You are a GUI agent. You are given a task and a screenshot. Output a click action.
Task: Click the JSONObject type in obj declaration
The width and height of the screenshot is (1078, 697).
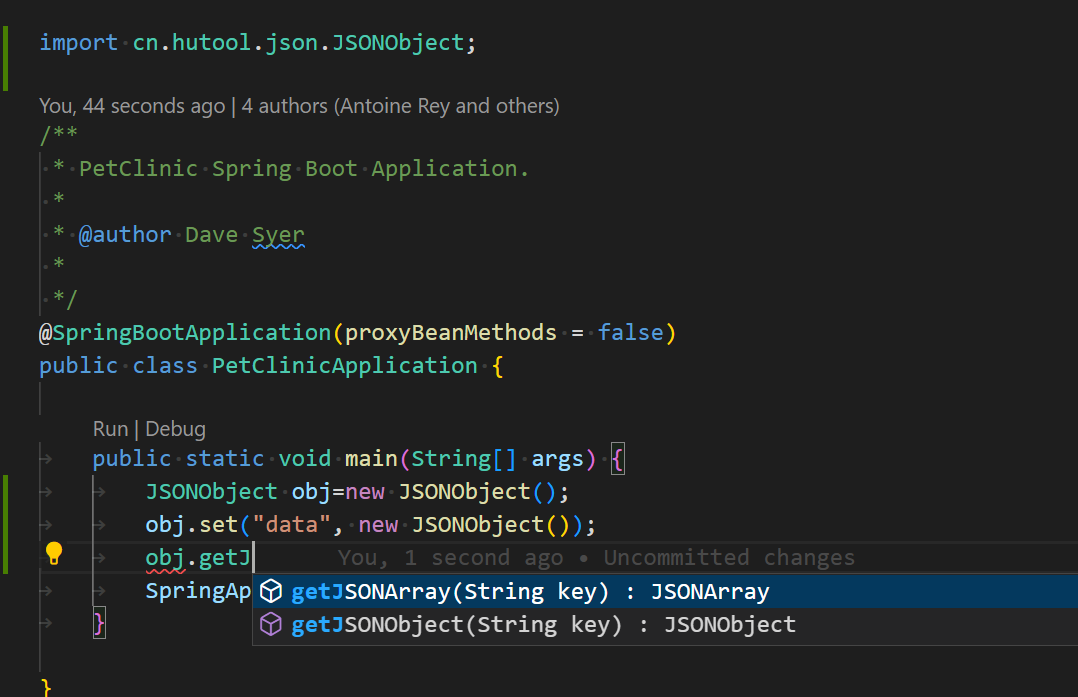(211, 491)
